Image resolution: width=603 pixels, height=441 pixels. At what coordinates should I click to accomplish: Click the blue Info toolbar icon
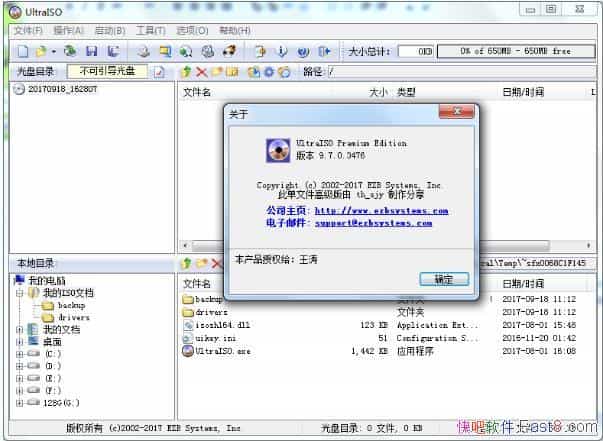[282, 51]
